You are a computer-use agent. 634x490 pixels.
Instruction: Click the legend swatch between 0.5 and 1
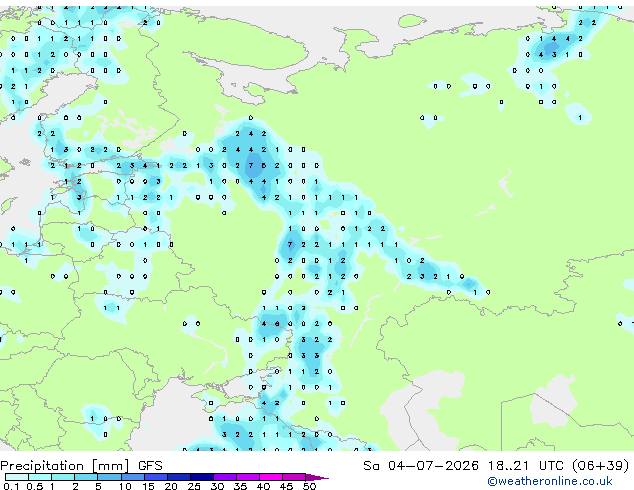40,477
